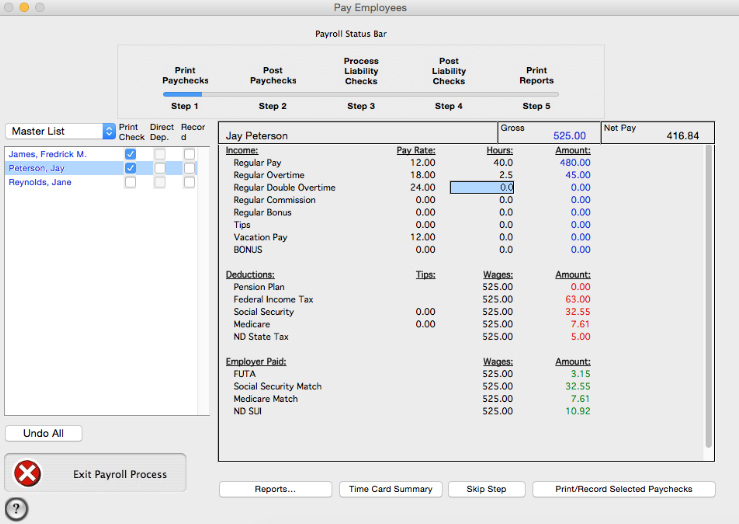
Task: Click Regular Pay amount 480.00
Action: point(575,163)
